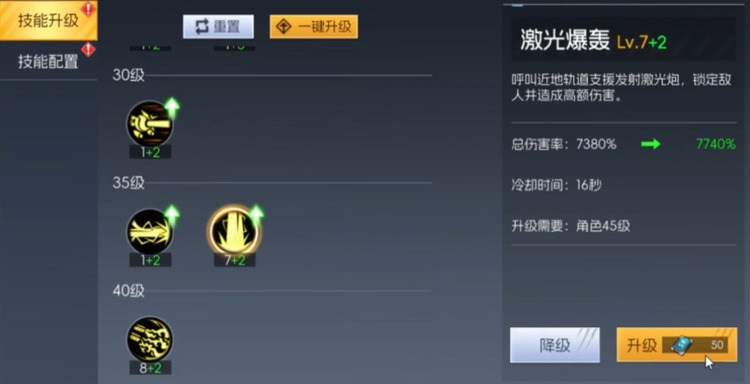750x384 pixels.
Task: Click the red alert badge on 技能配置
Action: (x=88, y=49)
